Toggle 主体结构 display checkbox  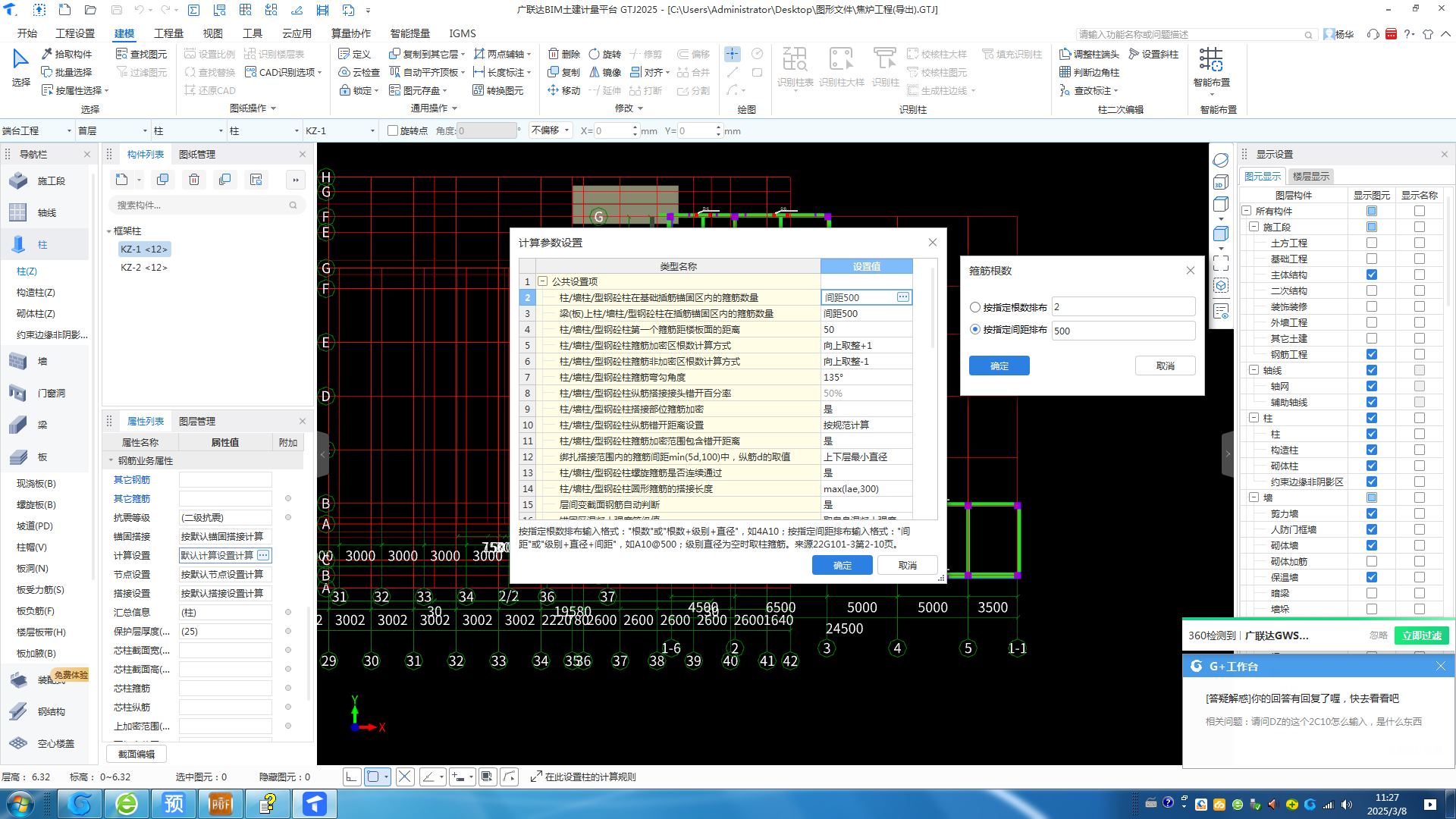[x=1371, y=275]
